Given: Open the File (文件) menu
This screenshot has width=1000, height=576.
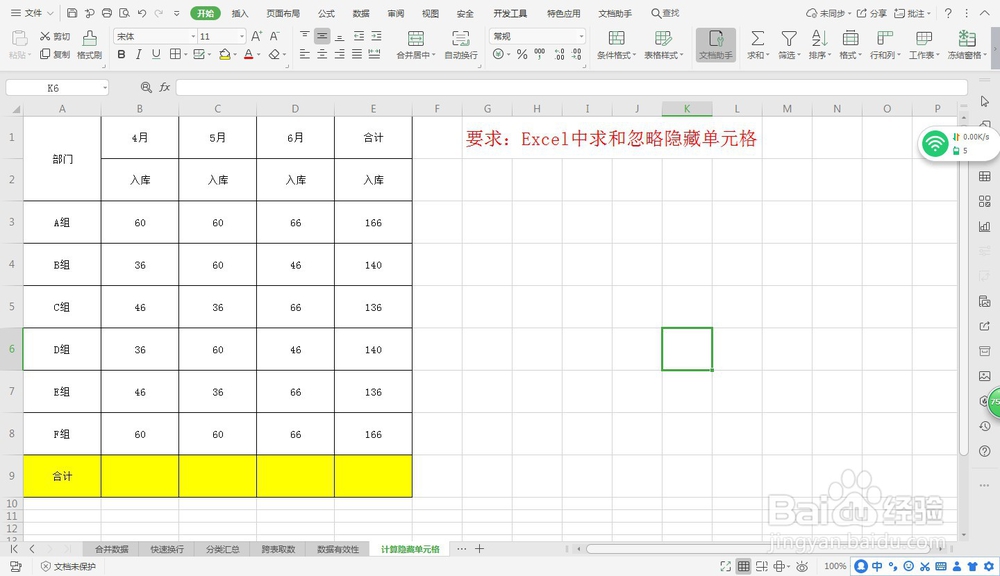Looking at the screenshot, I should 31,13.
